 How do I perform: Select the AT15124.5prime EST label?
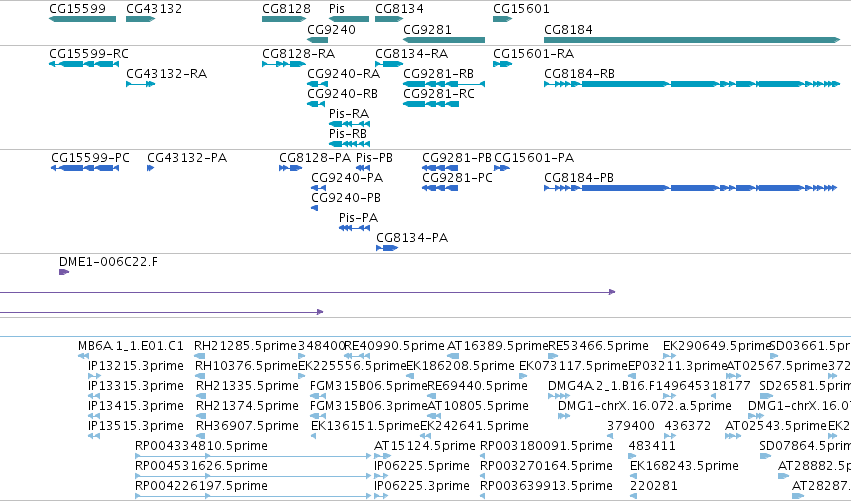(425, 446)
